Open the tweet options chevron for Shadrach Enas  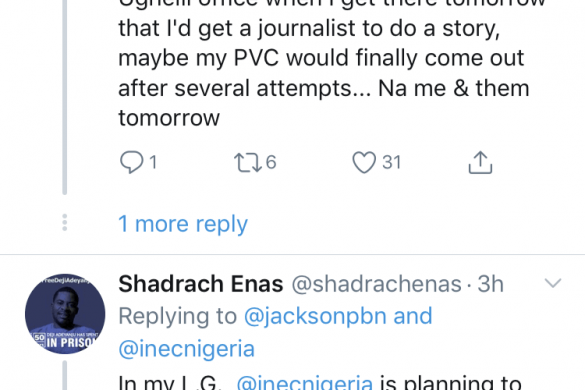[x=553, y=283]
